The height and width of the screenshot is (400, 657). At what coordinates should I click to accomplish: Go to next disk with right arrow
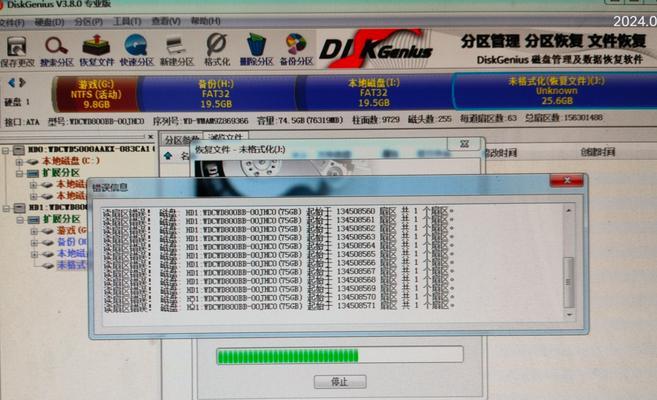click(22, 83)
